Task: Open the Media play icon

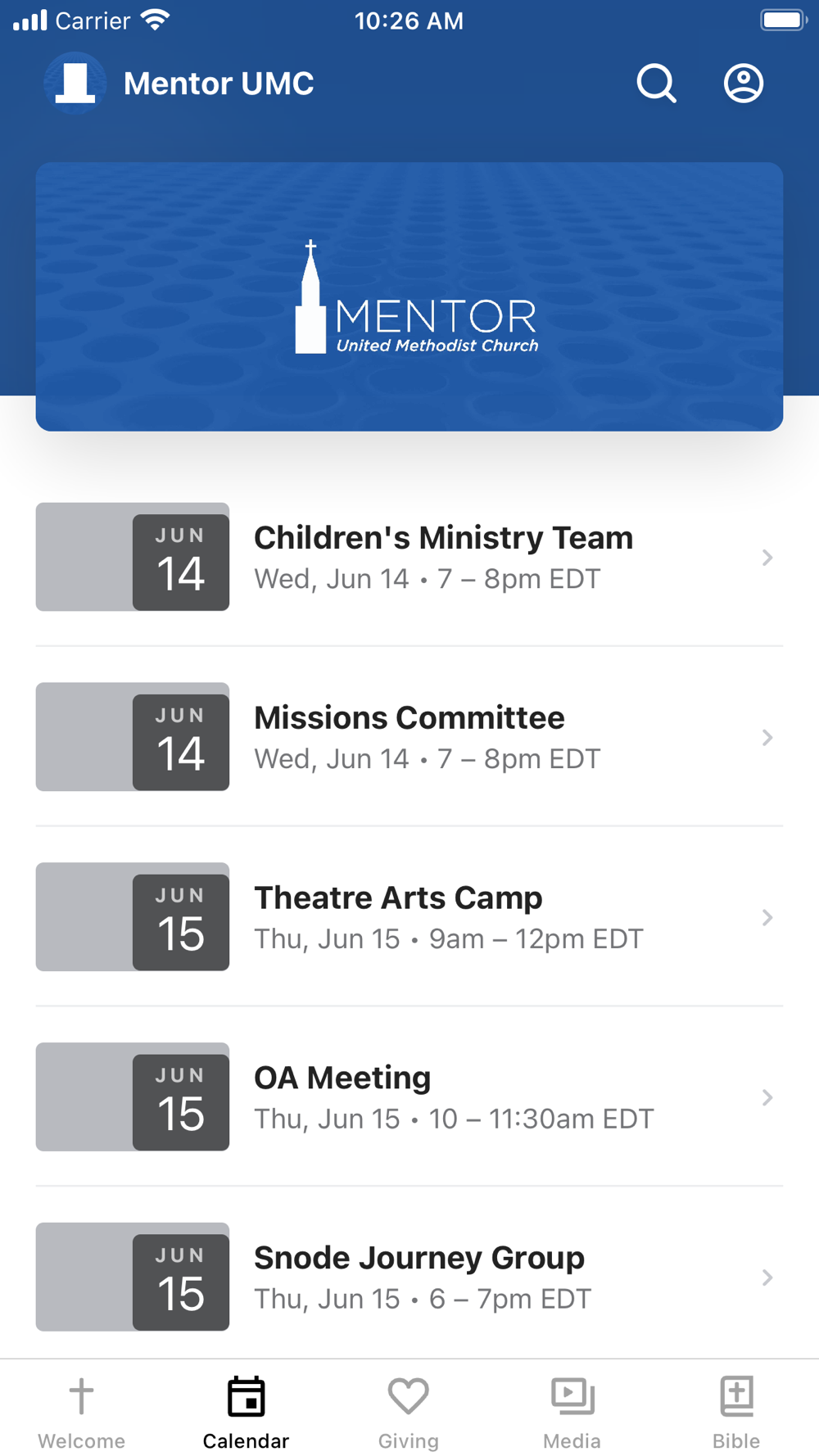Action: coord(572,1396)
